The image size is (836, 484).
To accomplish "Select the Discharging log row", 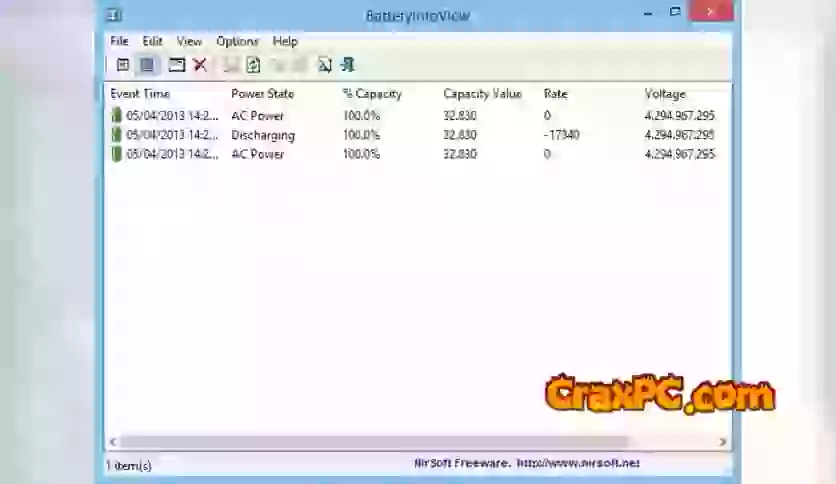I will 263,135.
